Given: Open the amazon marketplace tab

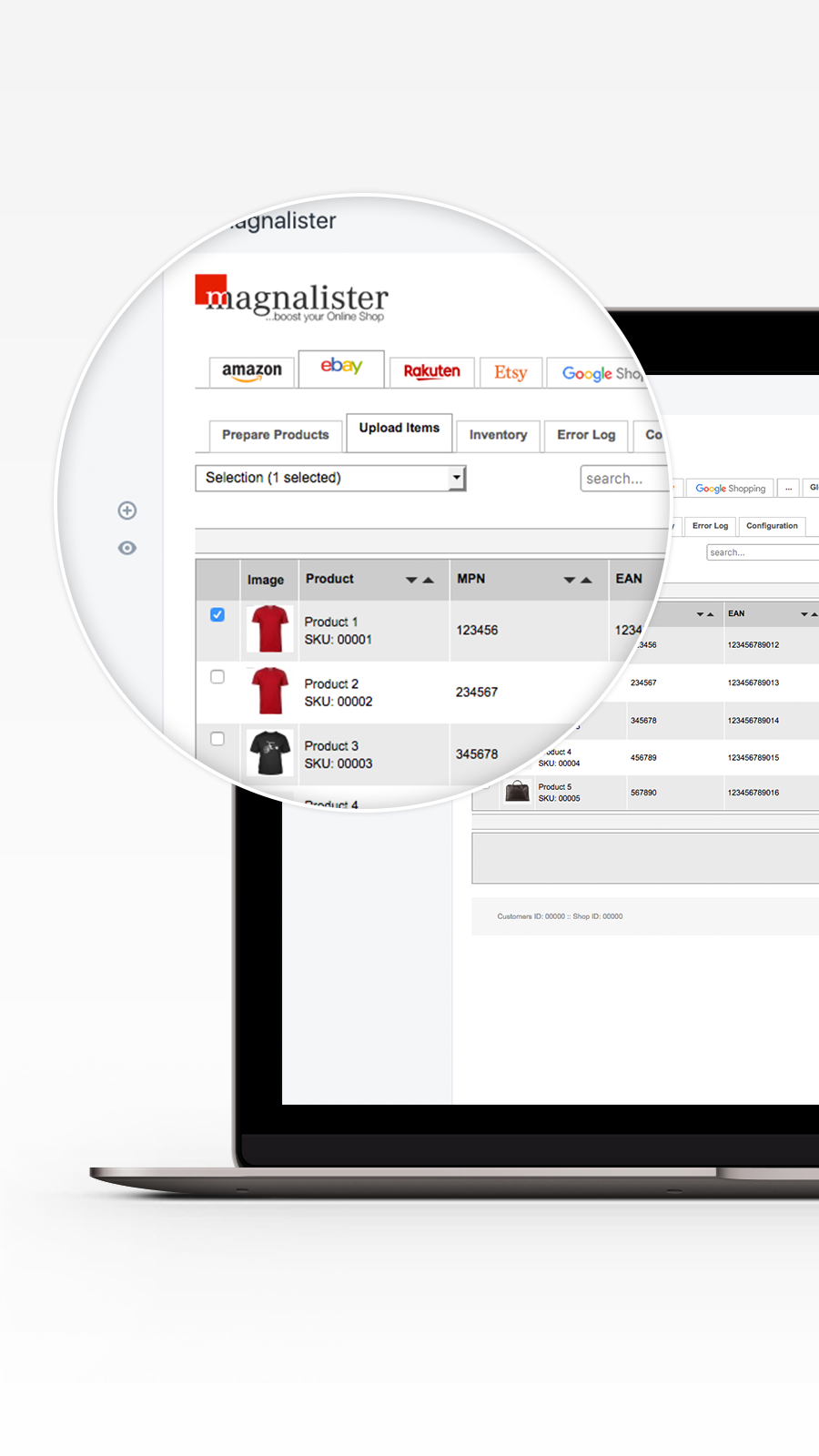Looking at the screenshot, I should pos(252,371).
